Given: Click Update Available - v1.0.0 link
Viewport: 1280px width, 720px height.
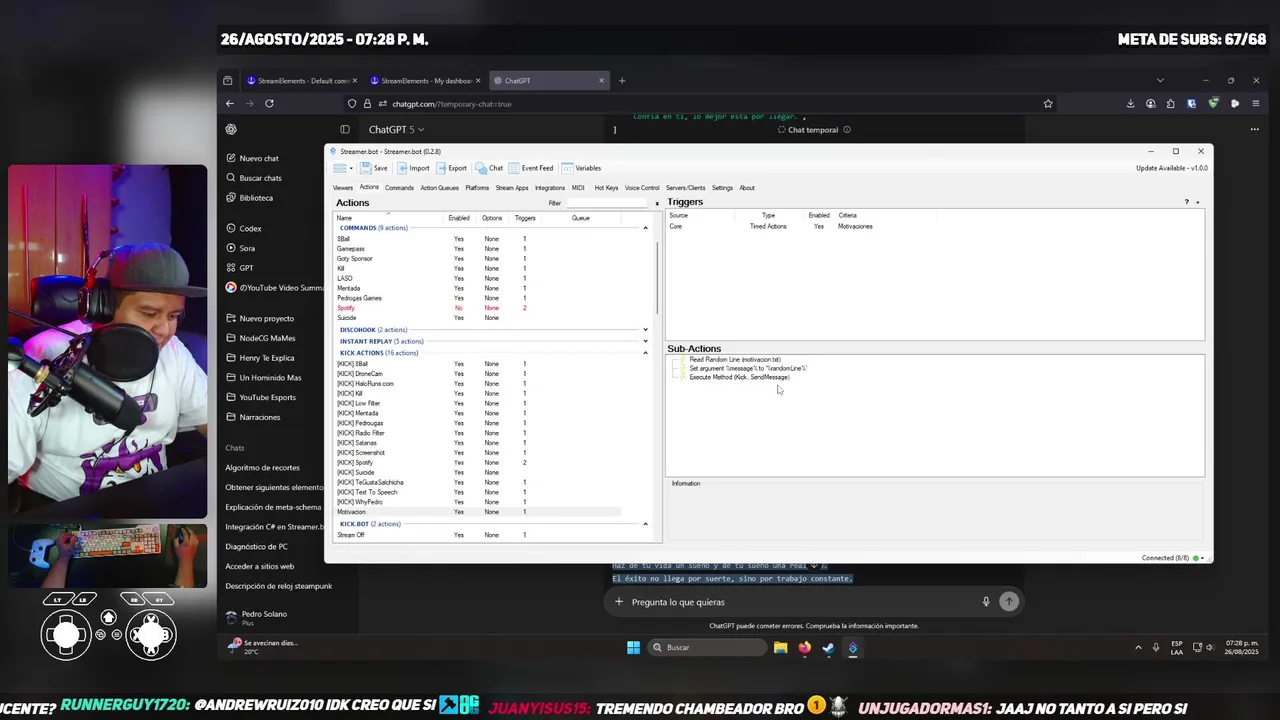Looking at the screenshot, I should 1172,168.
